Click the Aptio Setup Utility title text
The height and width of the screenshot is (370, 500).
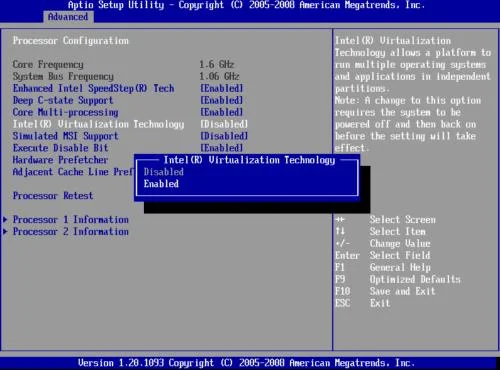[246, 5]
